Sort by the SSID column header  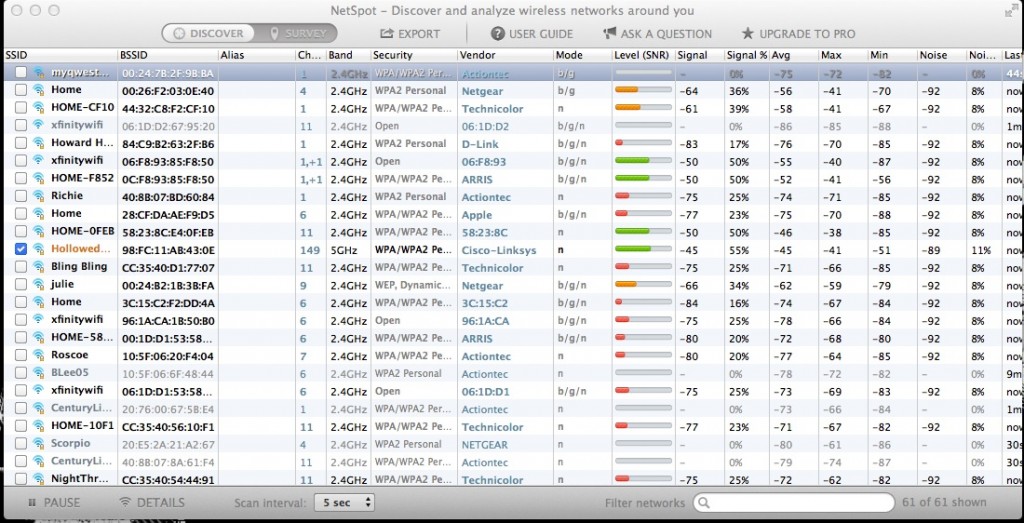[60, 55]
